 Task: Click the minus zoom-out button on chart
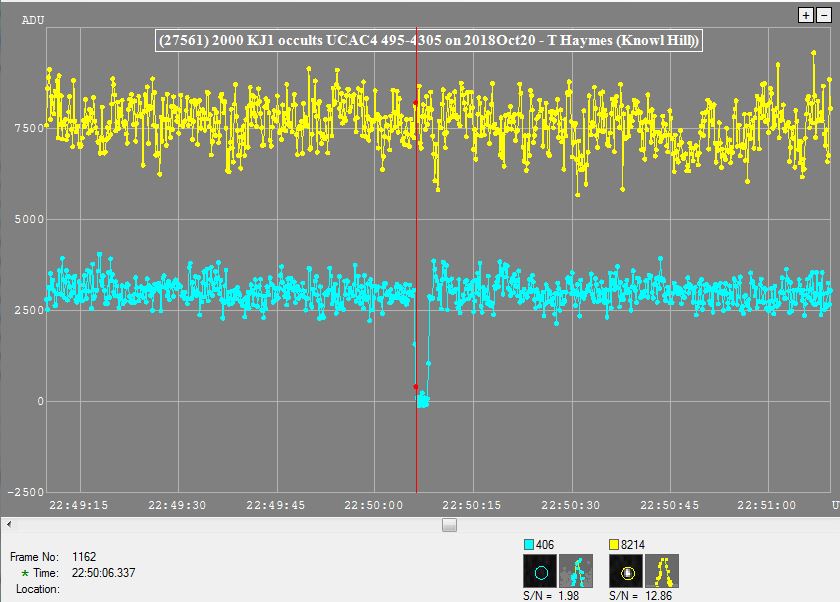click(x=823, y=15)
